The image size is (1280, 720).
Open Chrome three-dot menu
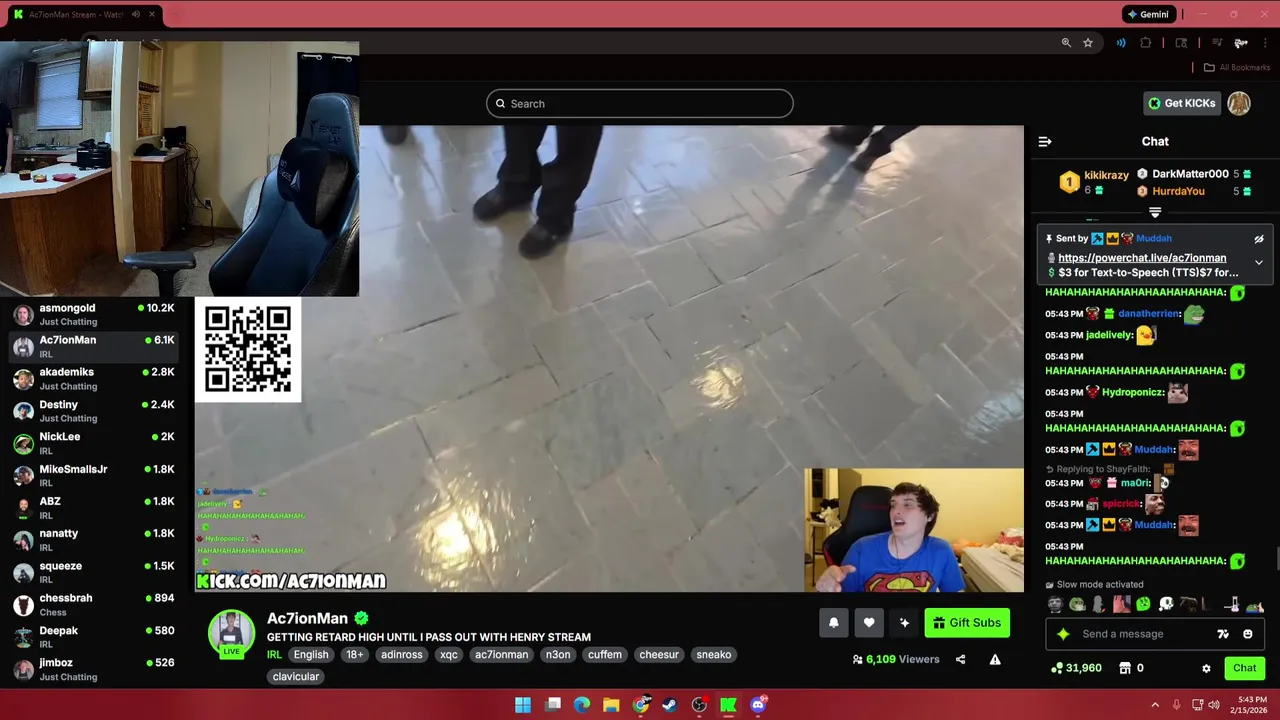pyautogui.click(x=1266, y=43)
